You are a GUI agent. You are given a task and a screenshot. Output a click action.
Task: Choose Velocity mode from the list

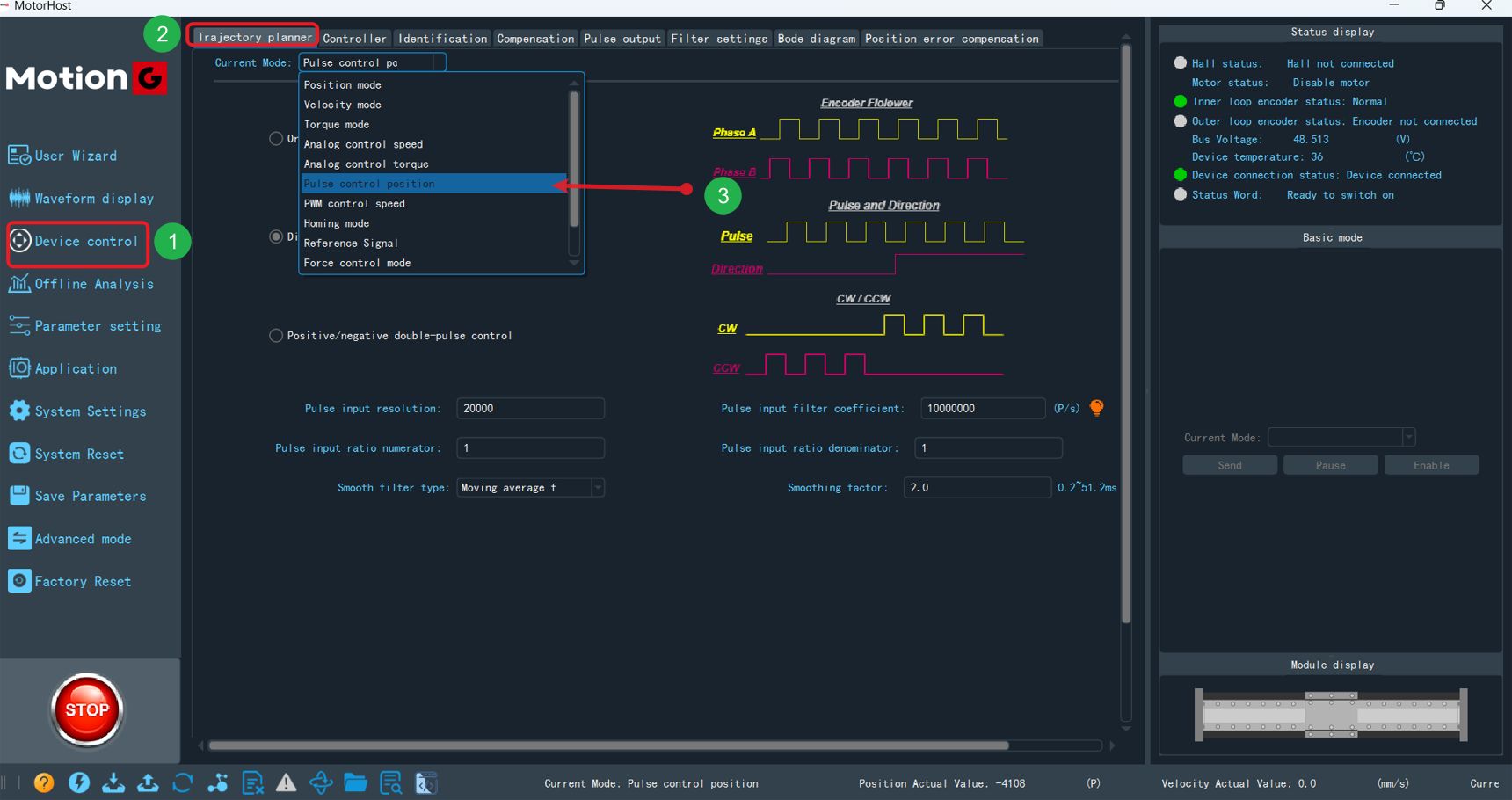(434, 105)
